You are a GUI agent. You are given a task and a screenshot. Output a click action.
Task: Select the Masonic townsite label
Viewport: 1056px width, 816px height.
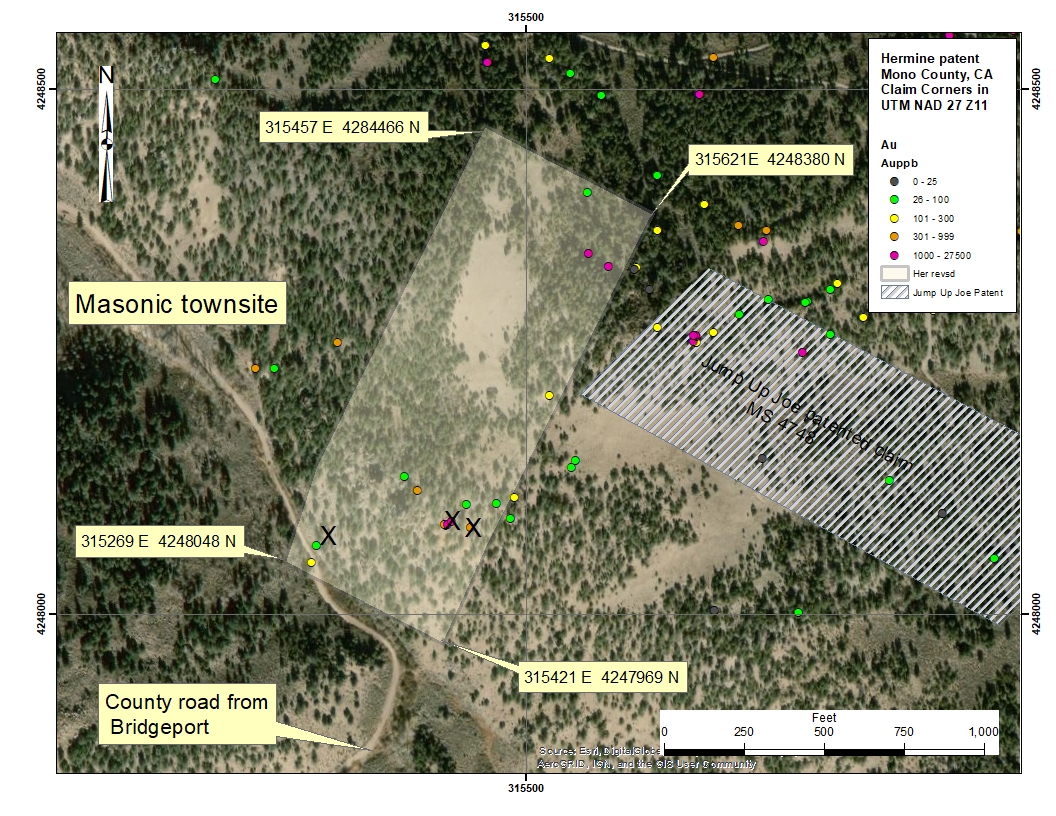[x=176, y=304]
